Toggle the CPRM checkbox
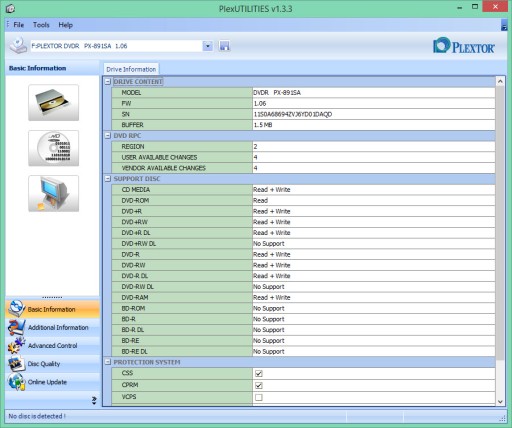Viewport: 512px width, 428px height. point(259,385)
